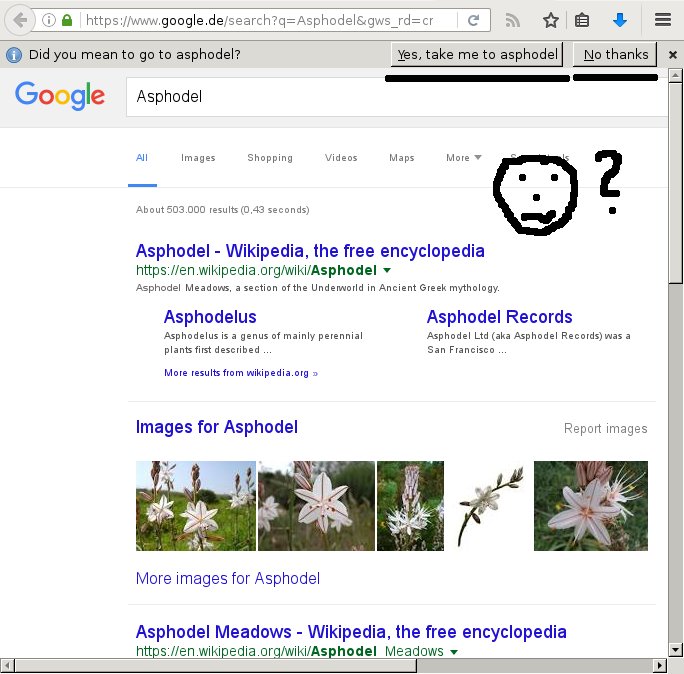The width and height of the screenshot is (684, 674).
Task: Open first asphodel flower field thumbnail
Action: (196, 506)
